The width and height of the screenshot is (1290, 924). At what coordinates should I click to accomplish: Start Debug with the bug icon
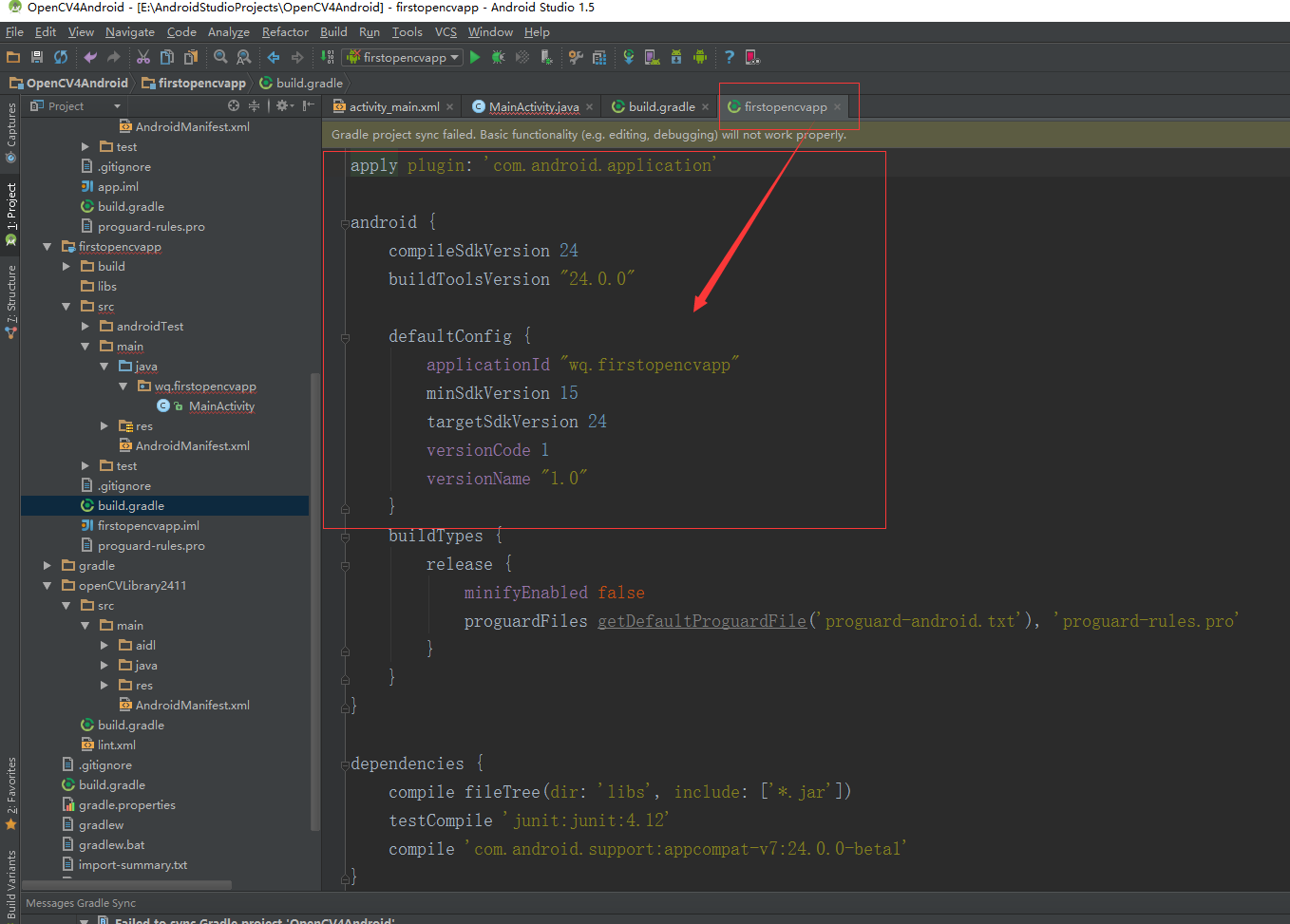pos(498,57)
